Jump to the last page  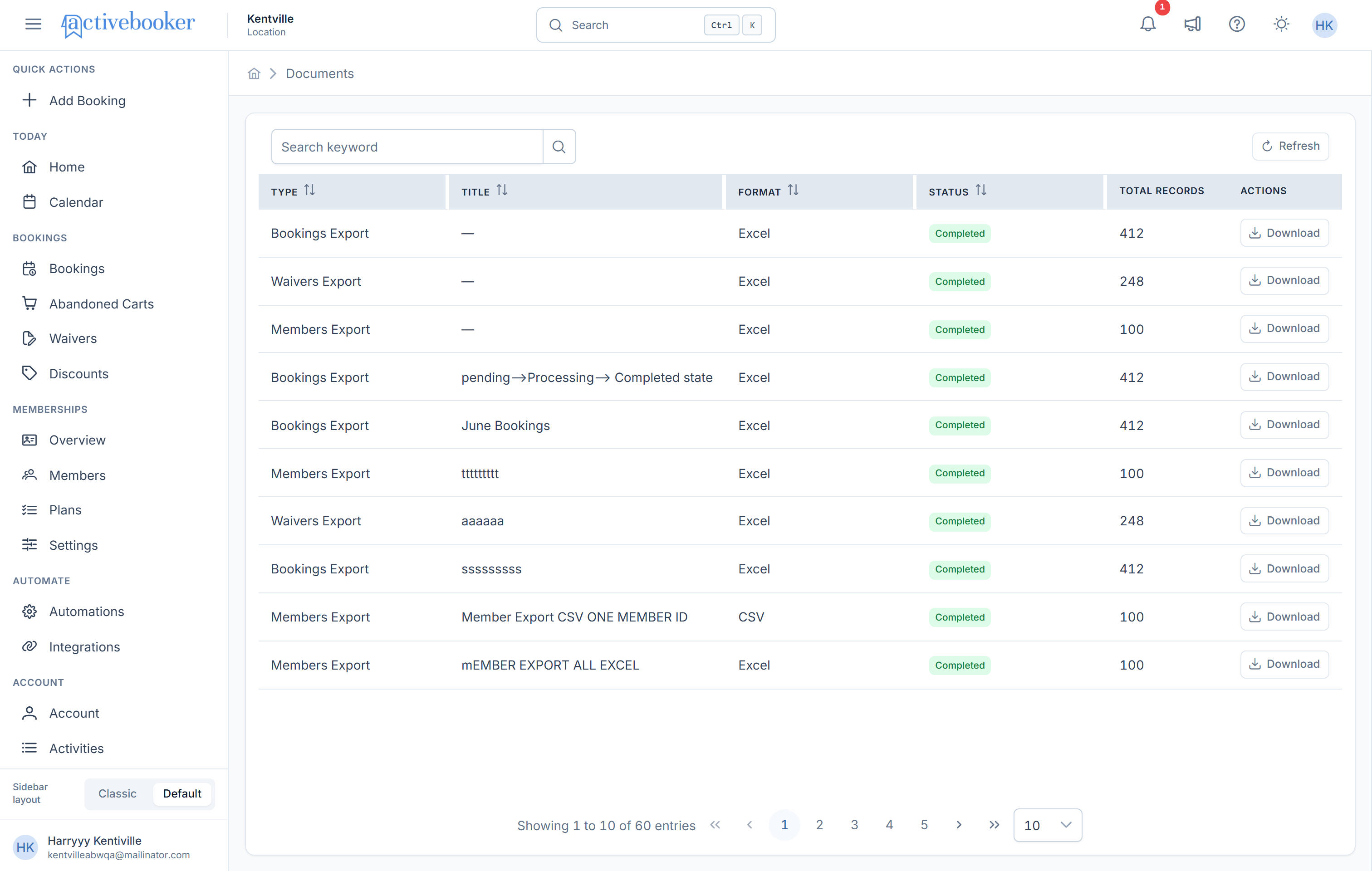click(x=994, y=825)
